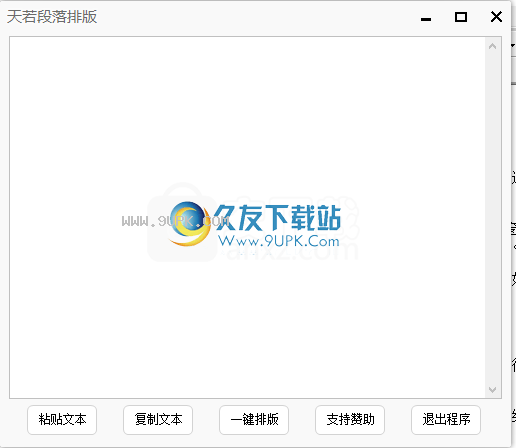Focus the large empty text editing area
This screenshot has height=448, width=516.
click(x=247, y=217)
